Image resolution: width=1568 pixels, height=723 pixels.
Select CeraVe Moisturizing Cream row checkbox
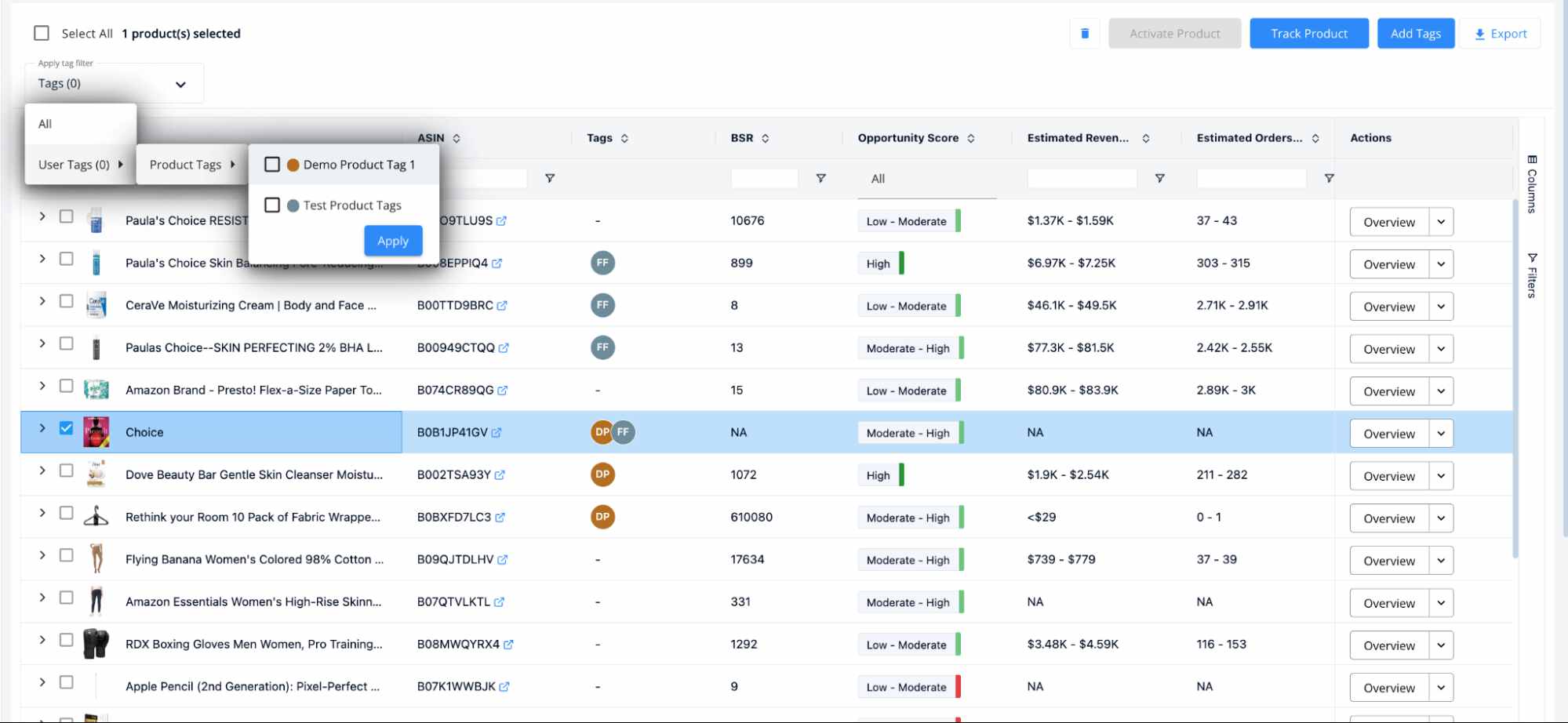tap(67, 301)
